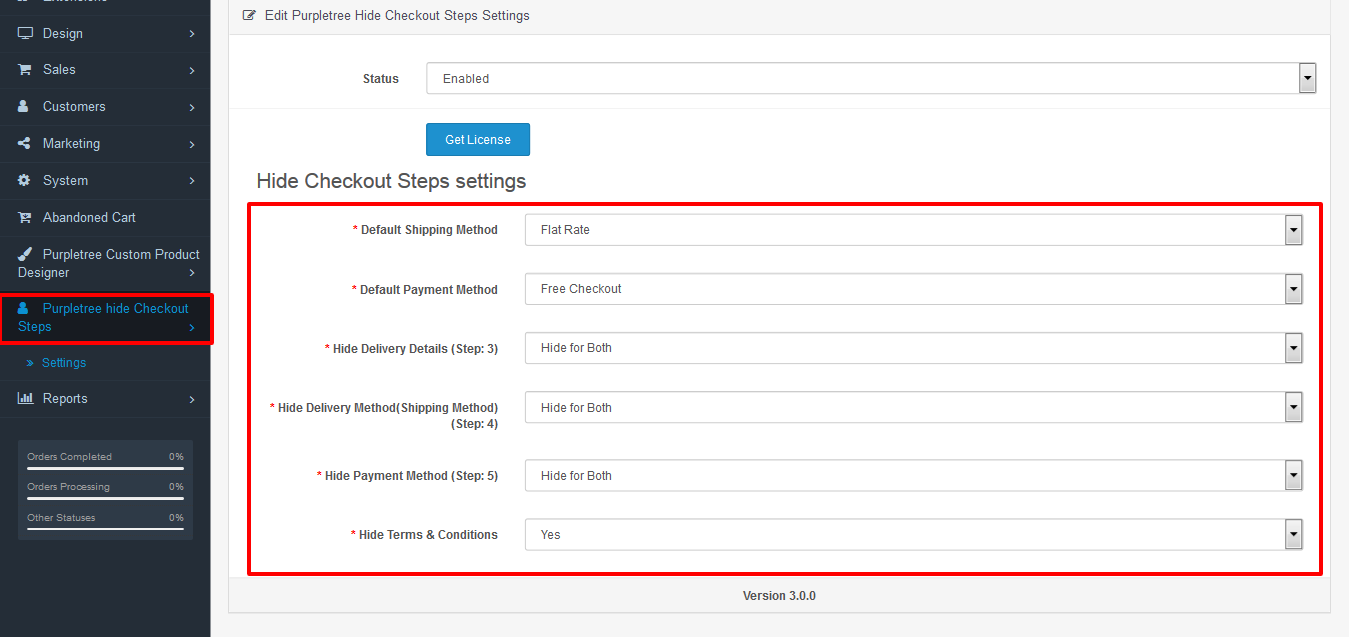Open the Default Payment Method dropdown
Image resolution: width=1349 pixels, height=637 pixels.
[913, 289]
